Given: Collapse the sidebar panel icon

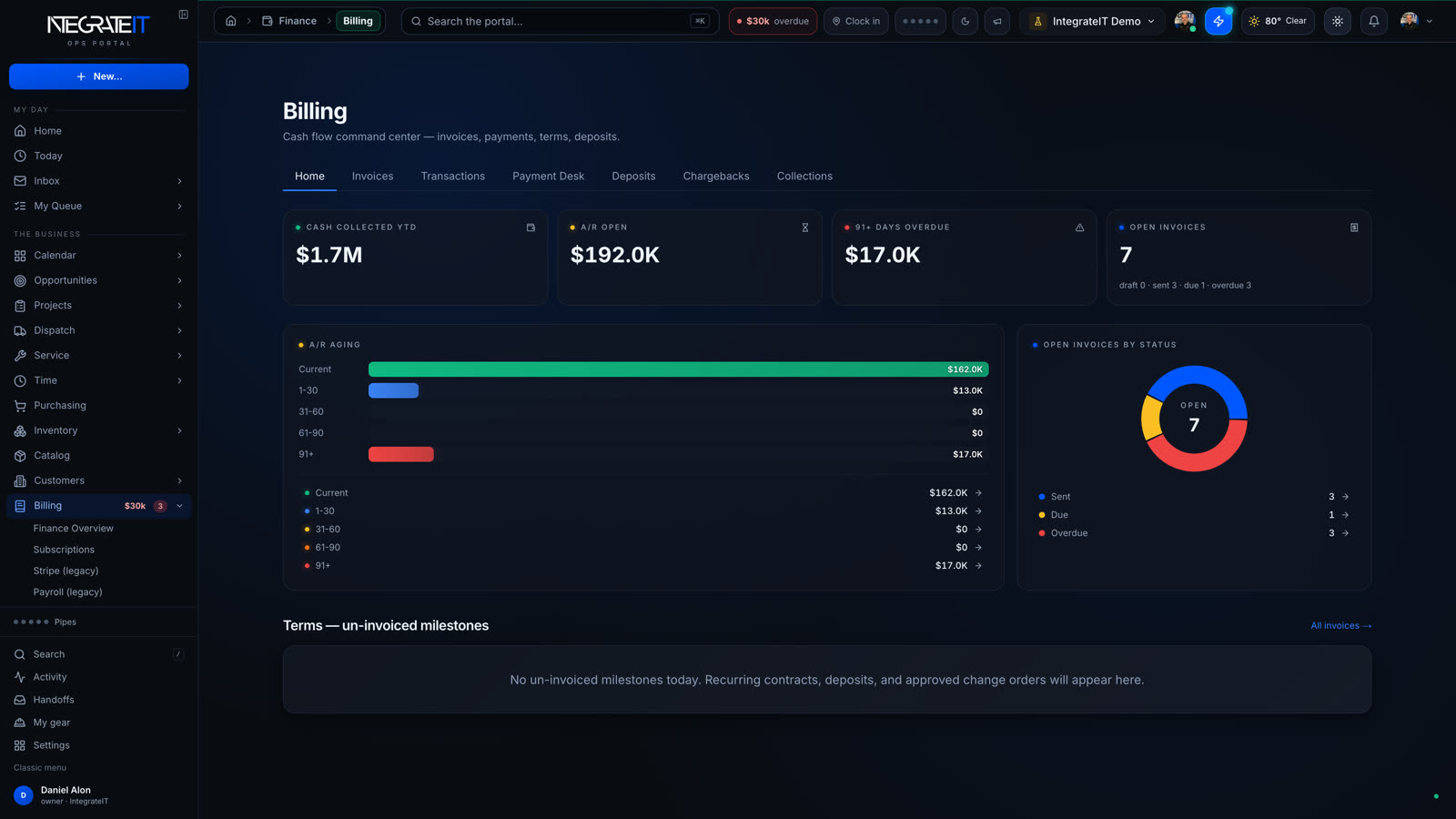Looking at the screenshot, I should (183, 15).
